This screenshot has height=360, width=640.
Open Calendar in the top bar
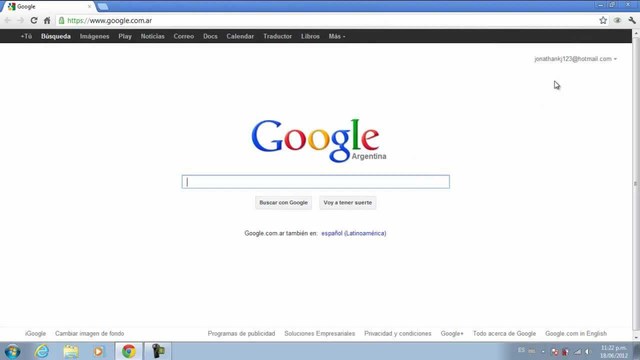pos(240,36)
